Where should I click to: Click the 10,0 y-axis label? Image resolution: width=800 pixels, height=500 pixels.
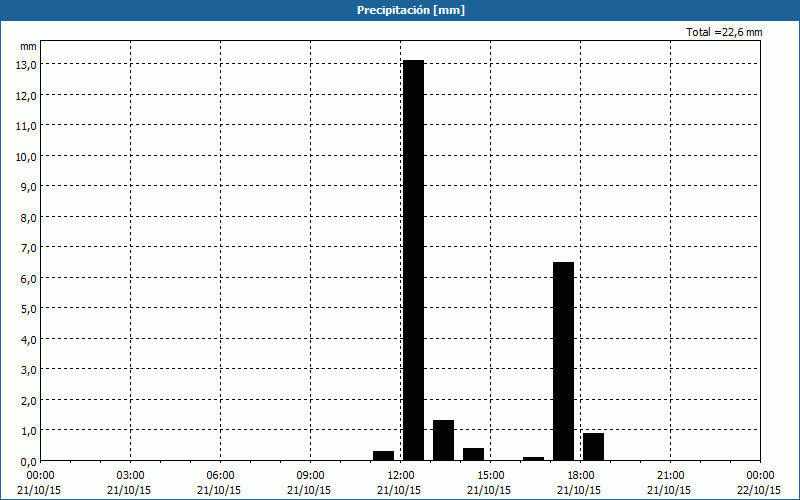[26, 156]
